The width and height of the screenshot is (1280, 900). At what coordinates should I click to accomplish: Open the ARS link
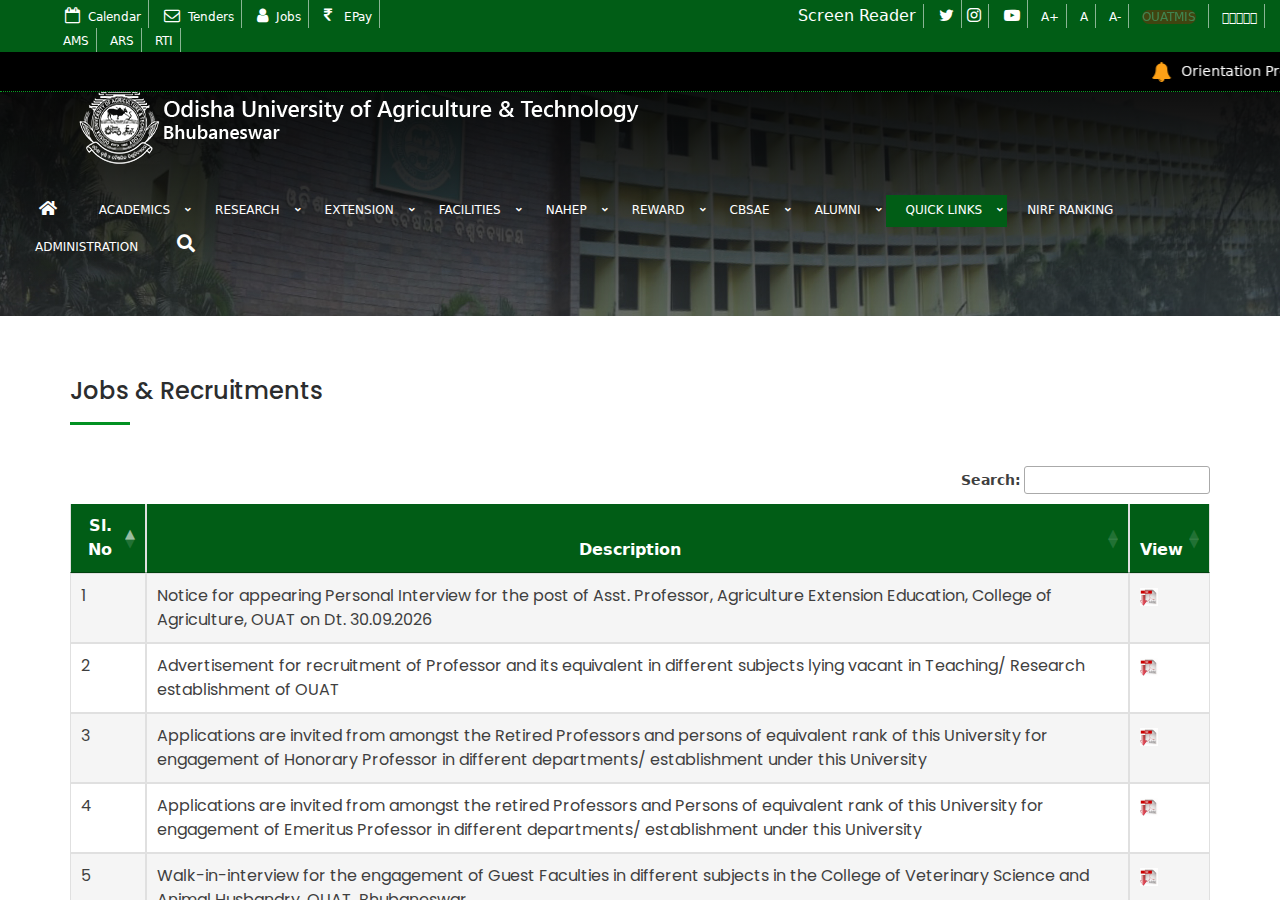tap(122, 41)
